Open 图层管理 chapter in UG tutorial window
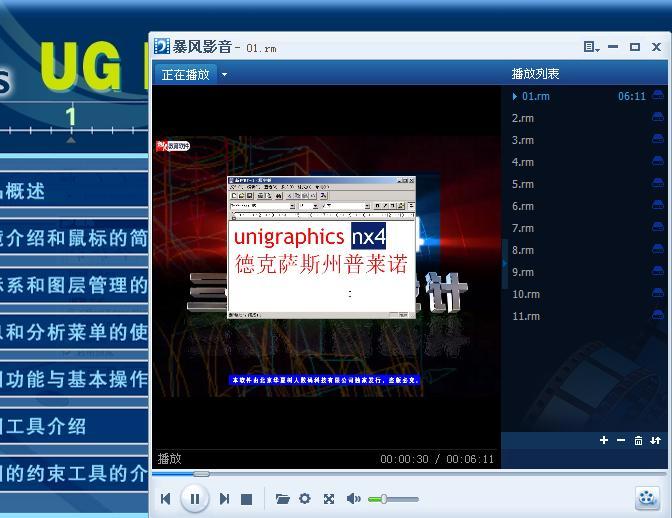Image resolution: width=672 pixels, height=518 pixels. click(x=74, y=285)
